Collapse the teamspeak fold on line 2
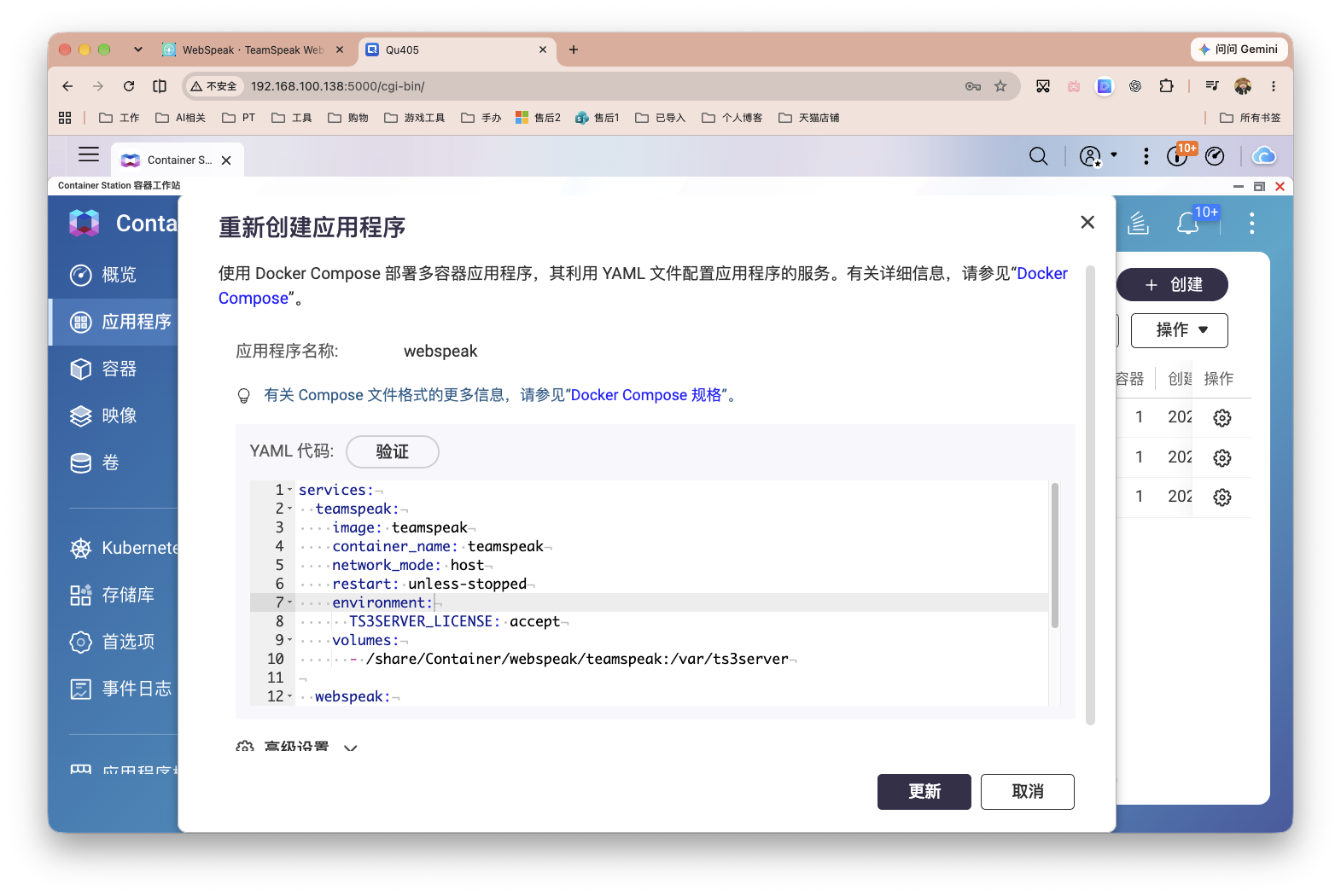 (x=290, y=509)
